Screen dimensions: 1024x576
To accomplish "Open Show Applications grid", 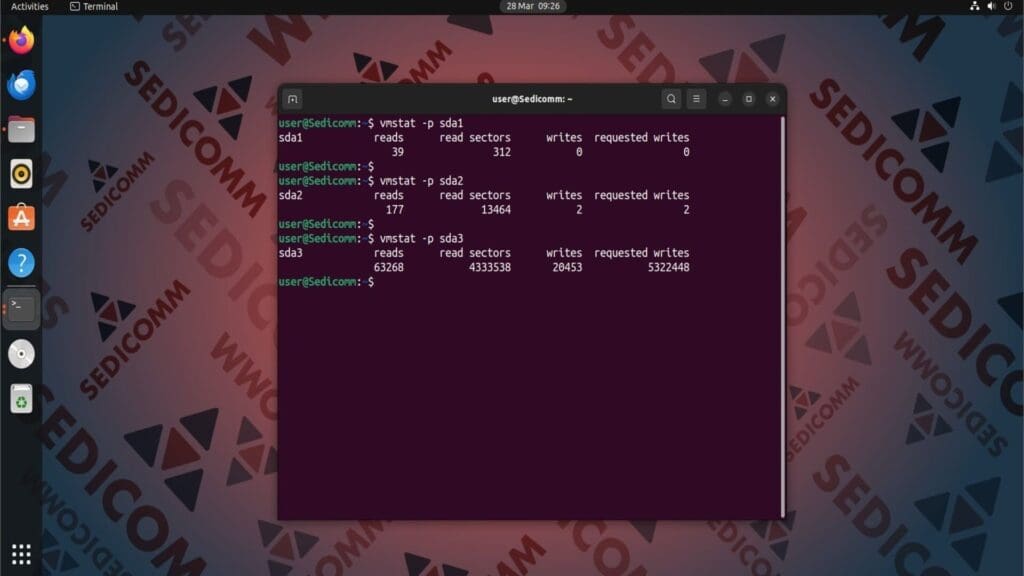I will click(20, 552).
